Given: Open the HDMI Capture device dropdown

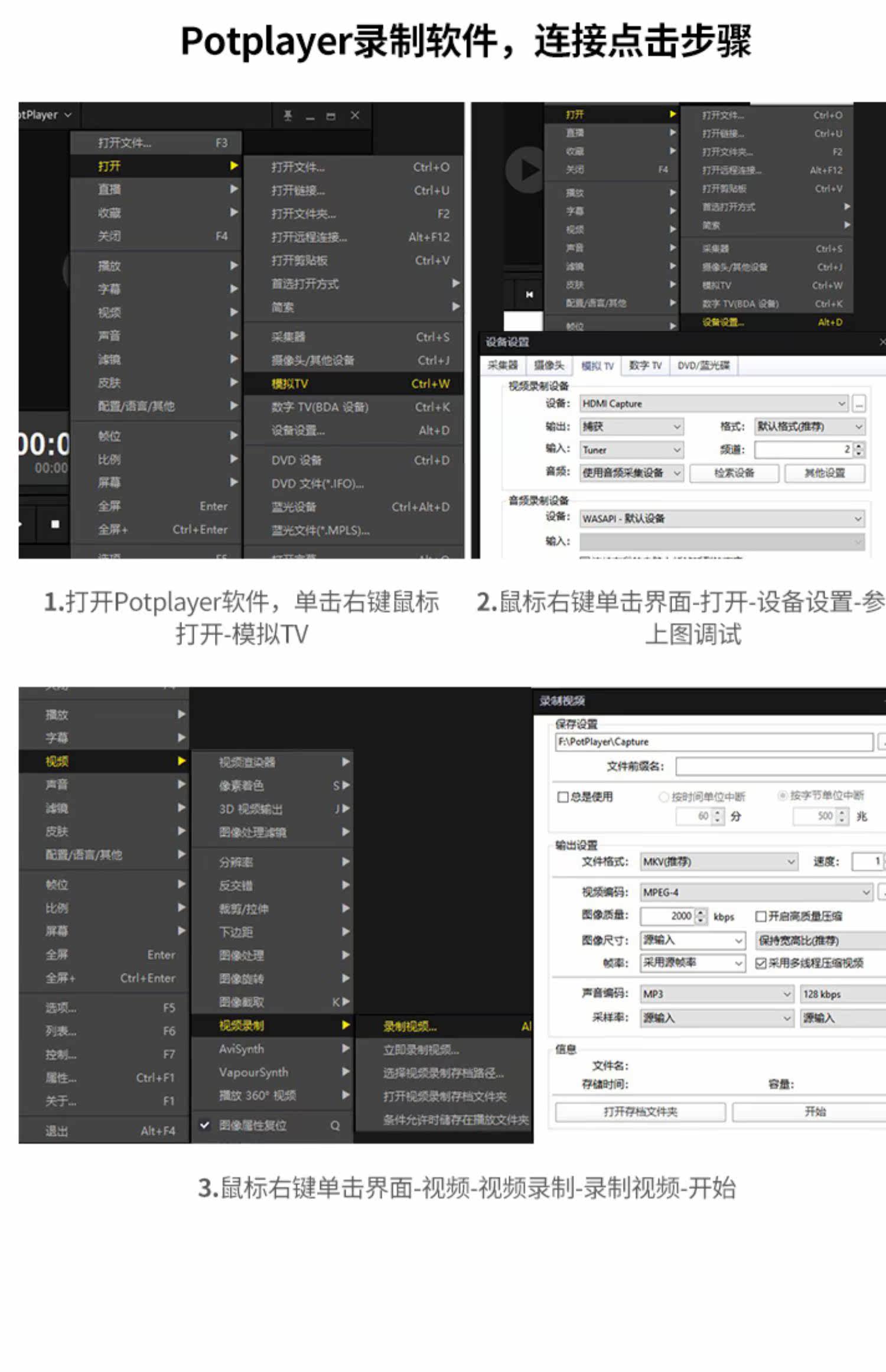Looking at the screenshot, I should point(714,404).
